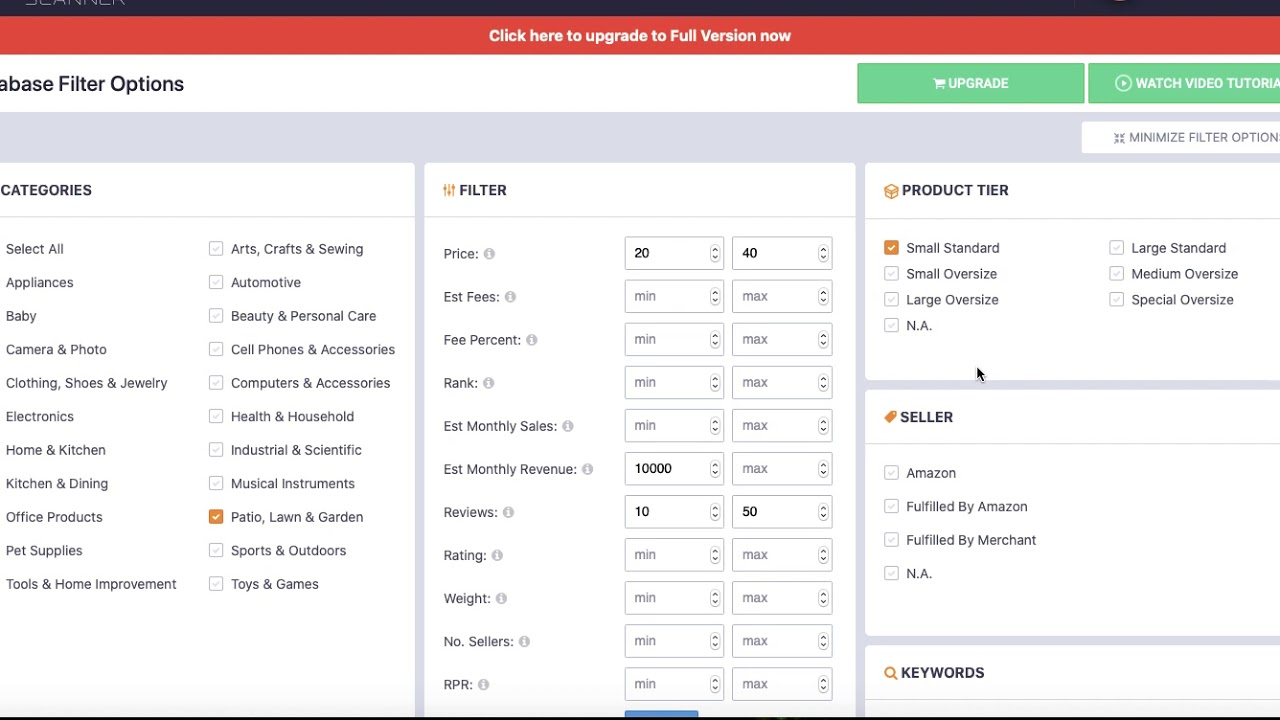Click the Seller tag icon
The height and width of the screenshot is (720, 1280).
pyautogui.click(x=890, y=417)
